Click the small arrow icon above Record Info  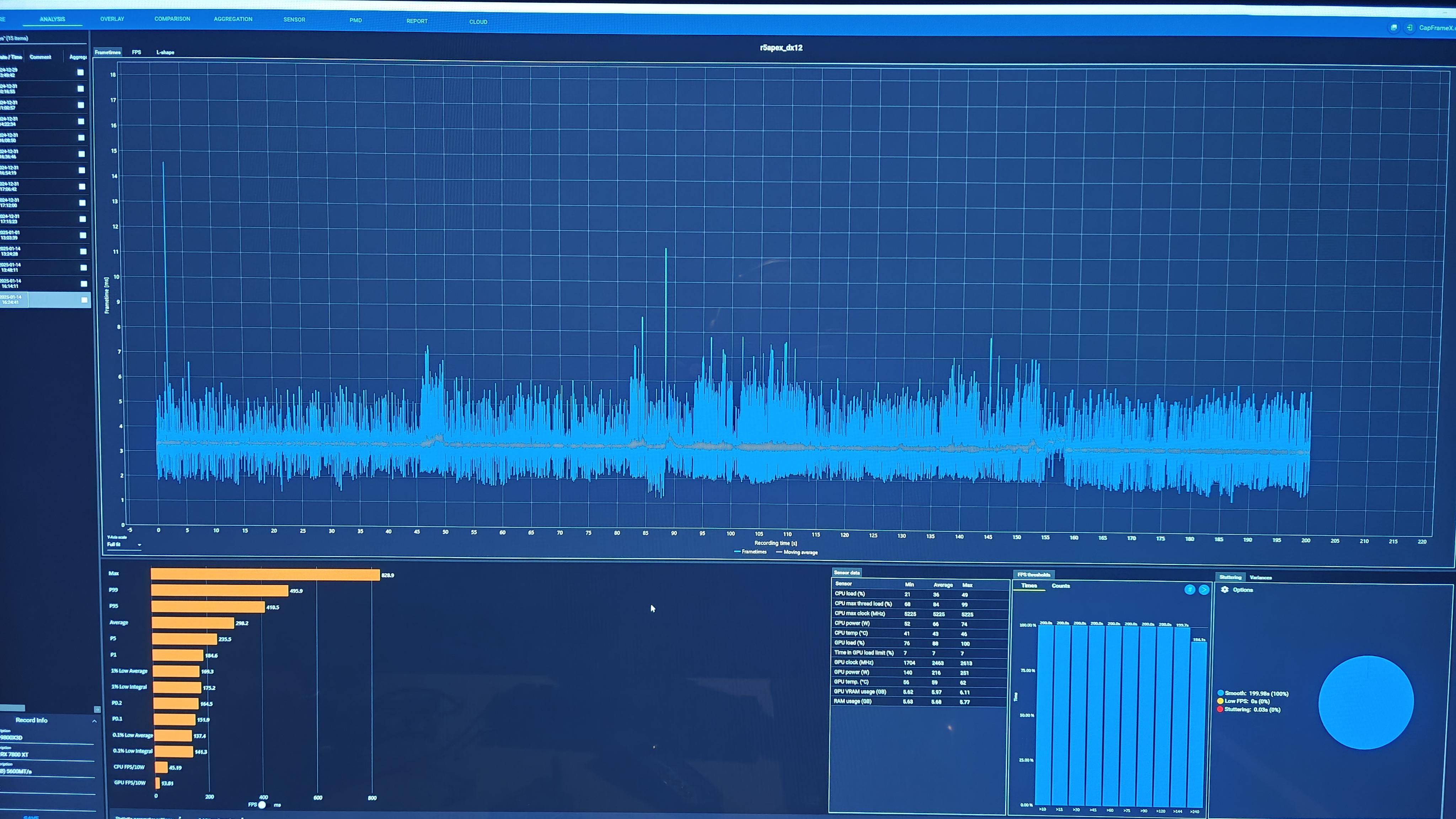click(x=97, y=709)
